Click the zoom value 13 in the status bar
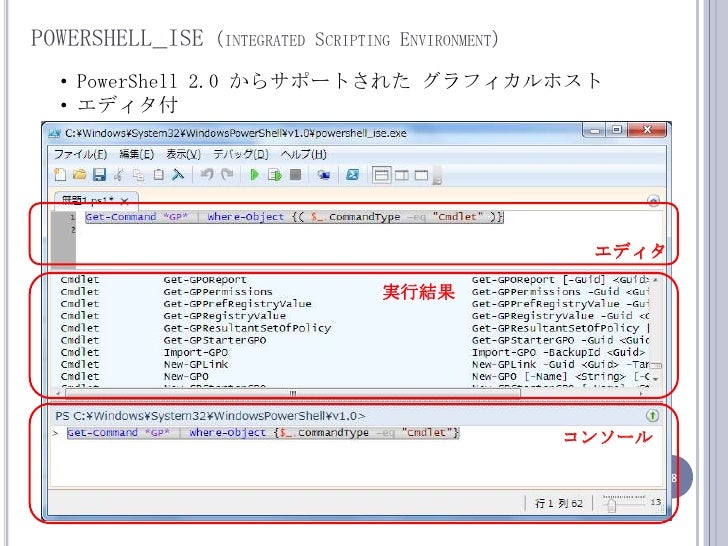728x546 pixels. (x=656, y=502)
